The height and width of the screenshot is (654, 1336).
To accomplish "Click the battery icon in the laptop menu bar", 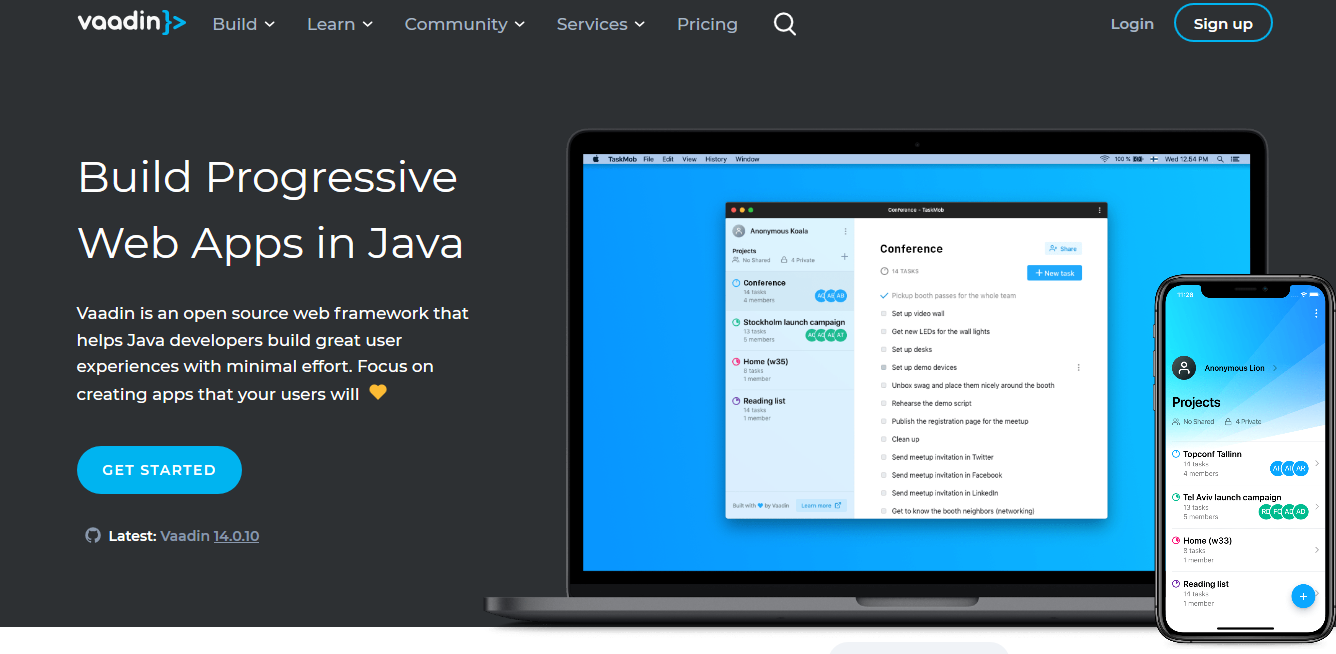I will click(1139, 159).
